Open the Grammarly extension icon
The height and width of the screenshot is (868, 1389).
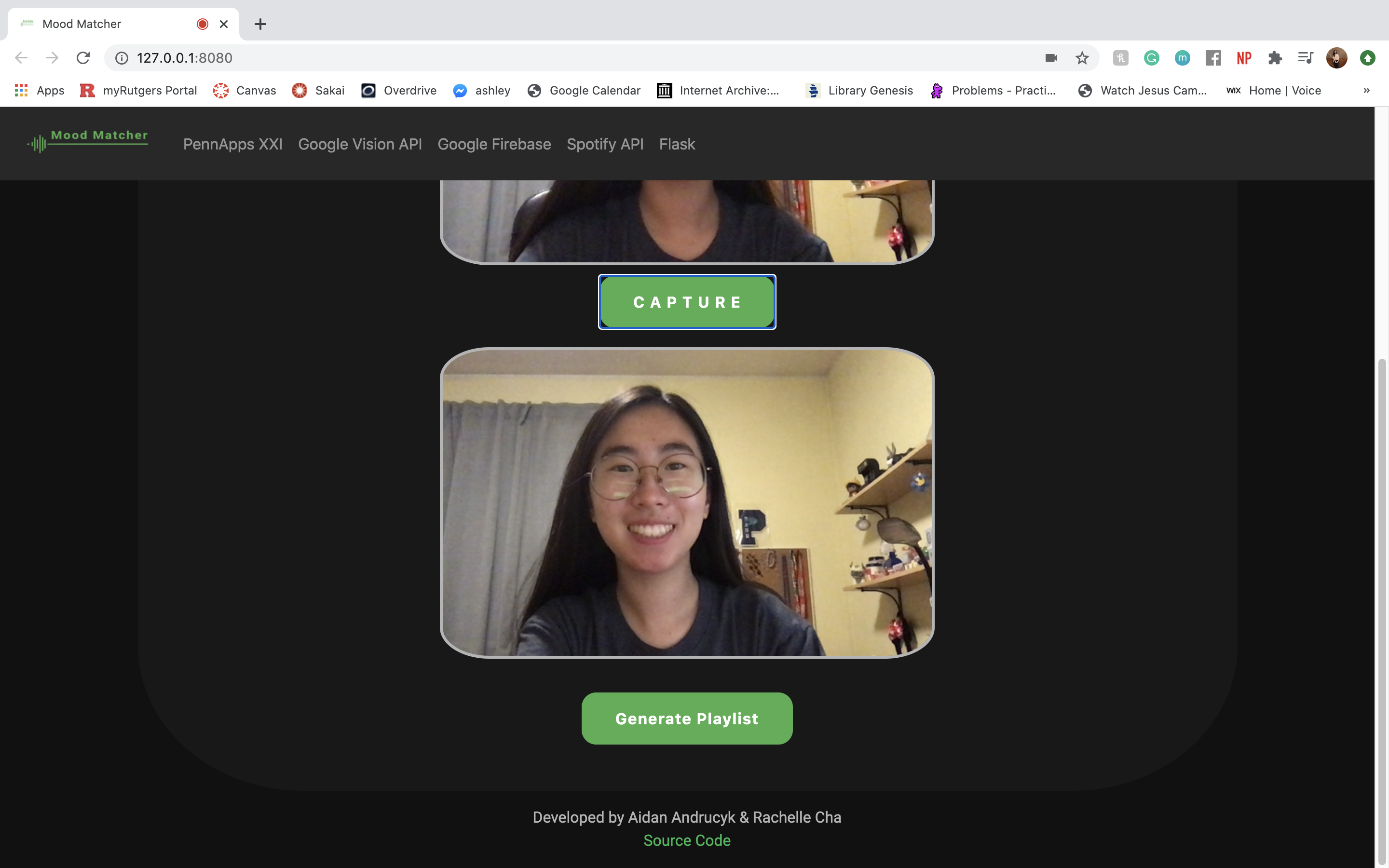click(1151, 58)
